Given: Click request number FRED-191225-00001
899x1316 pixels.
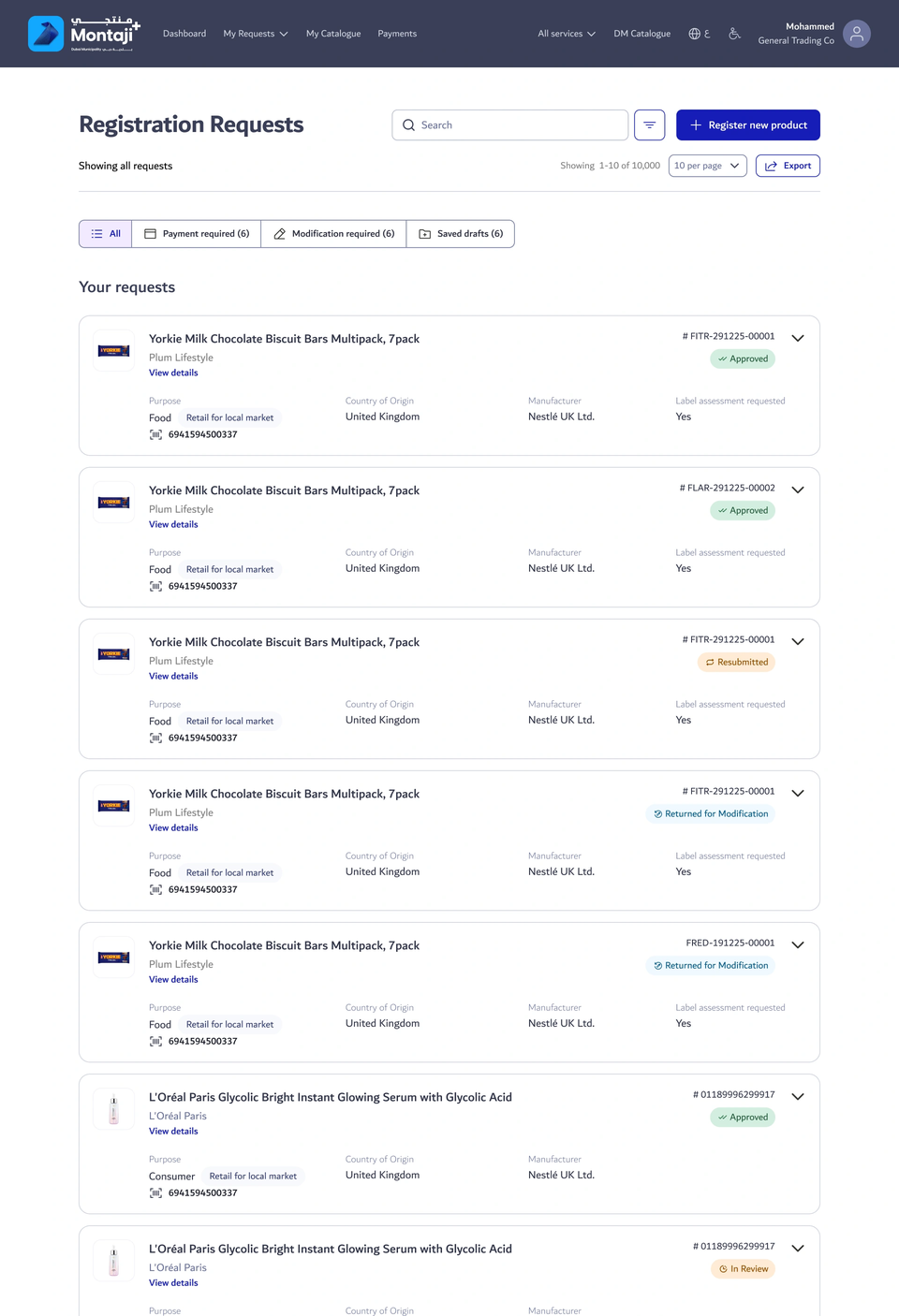Looking at the screenshot, I should tap(730, 943).
